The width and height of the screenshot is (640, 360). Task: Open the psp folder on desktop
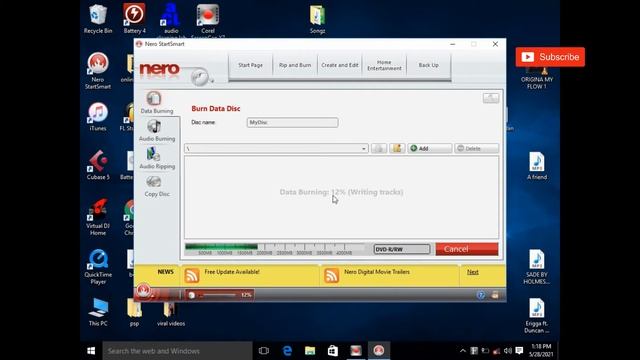tap(134, 312)
